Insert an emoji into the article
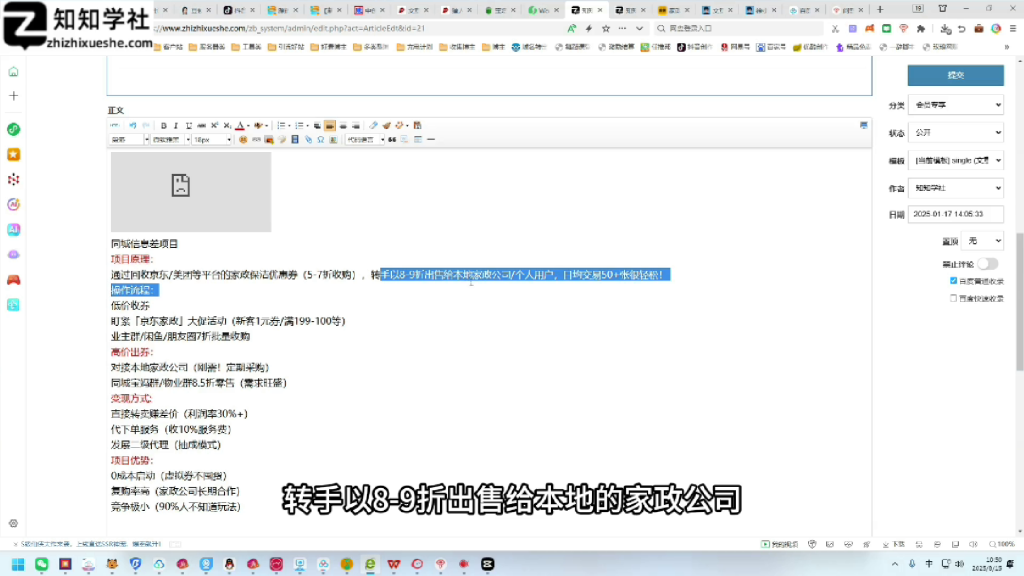1024x576 pixels. 243,140
